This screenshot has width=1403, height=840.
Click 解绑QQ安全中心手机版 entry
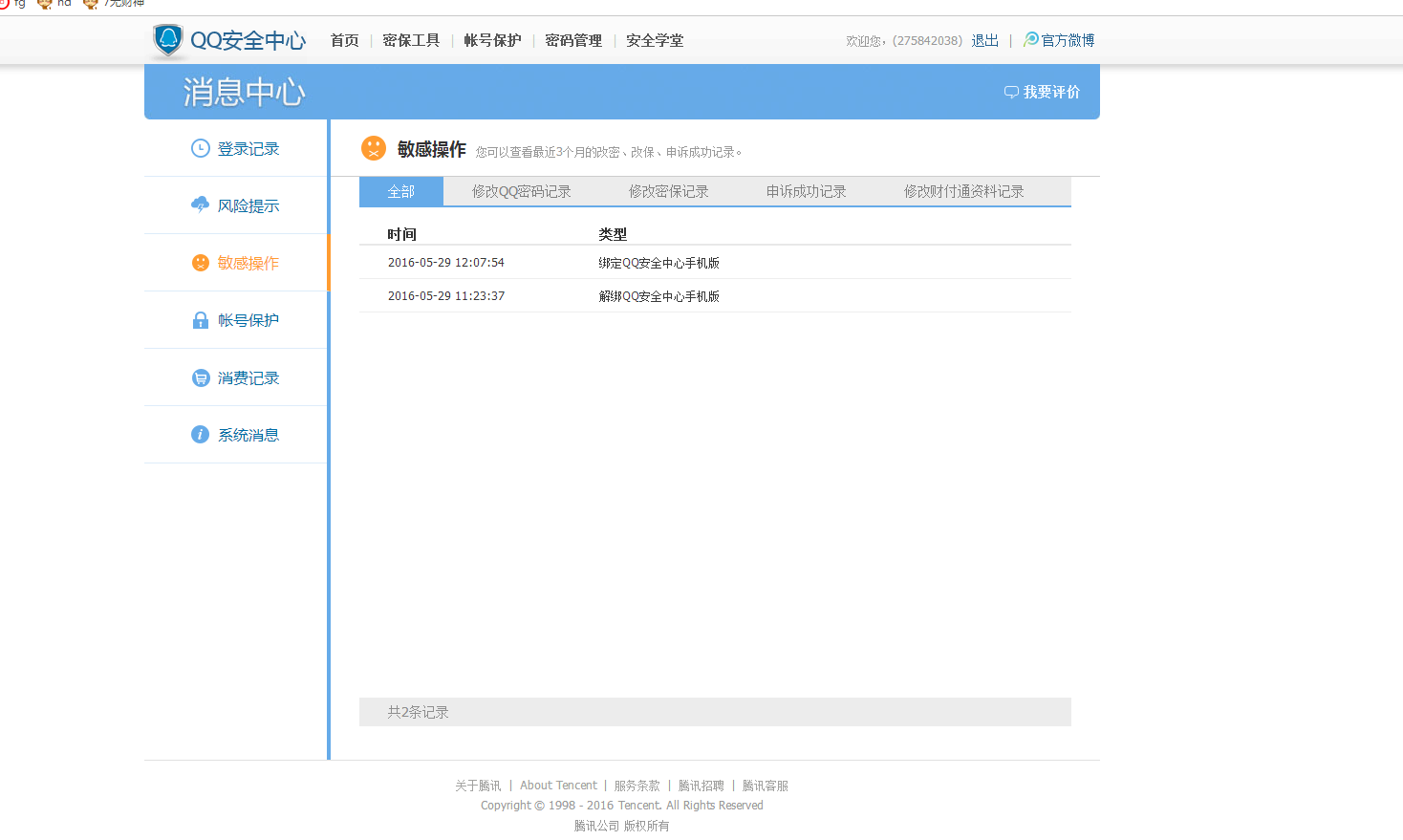[x=659, y=296]
